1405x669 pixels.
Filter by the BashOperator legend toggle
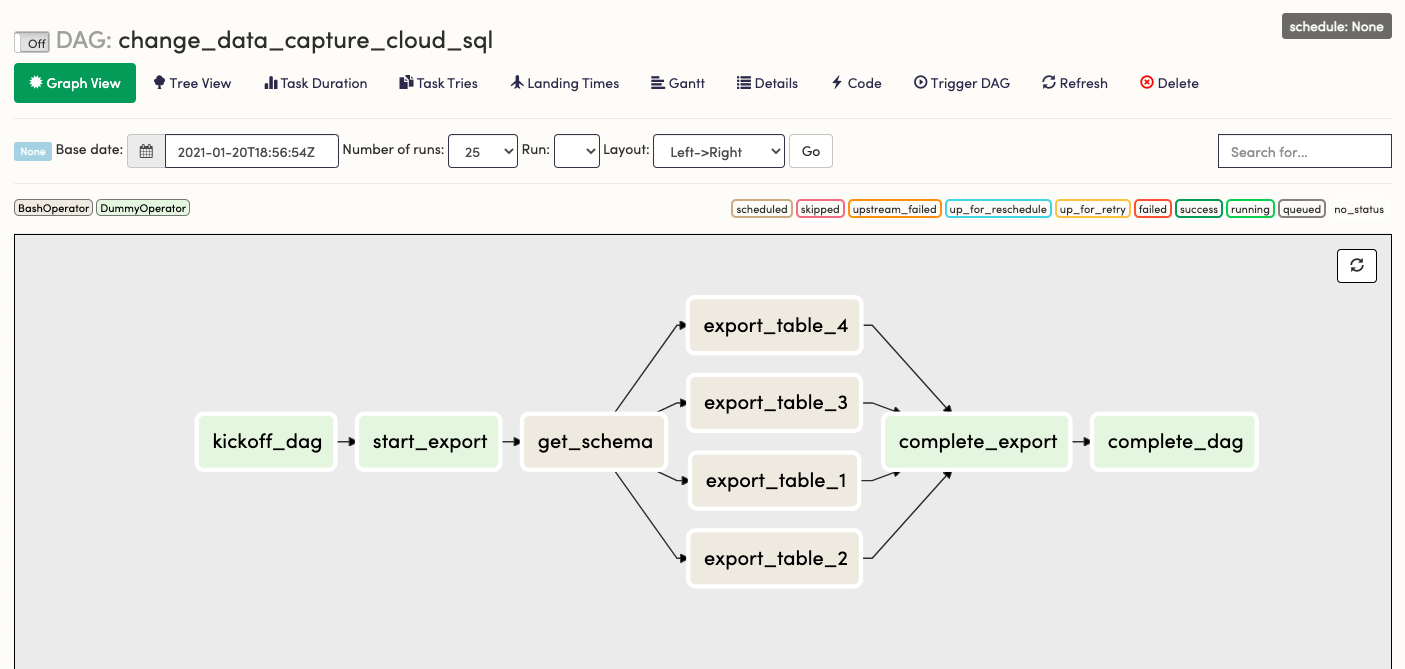click(52, 208)
